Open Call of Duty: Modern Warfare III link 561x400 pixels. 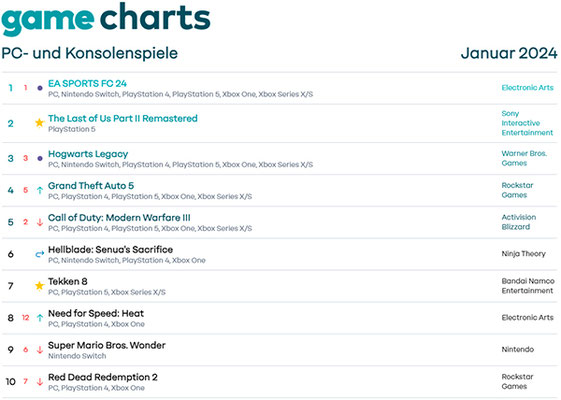coord(119,218)
